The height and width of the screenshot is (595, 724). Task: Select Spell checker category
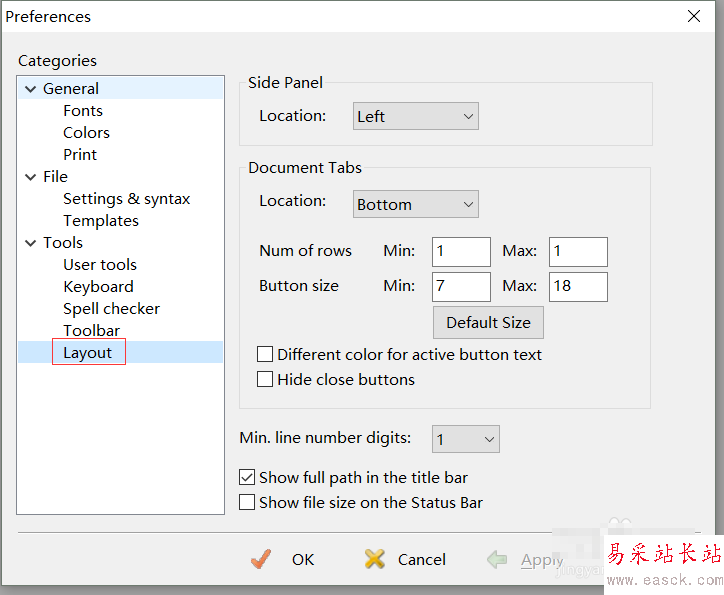(111, 309)
